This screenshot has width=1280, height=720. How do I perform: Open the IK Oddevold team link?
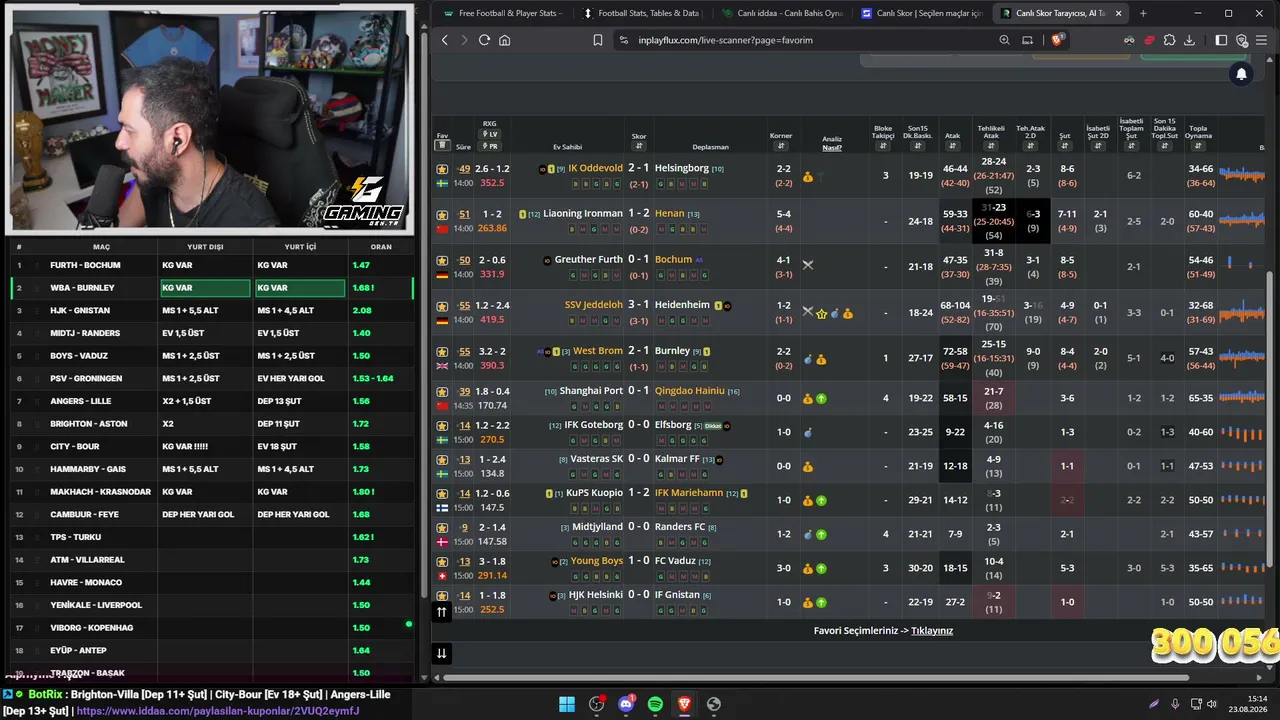[595, 169]
